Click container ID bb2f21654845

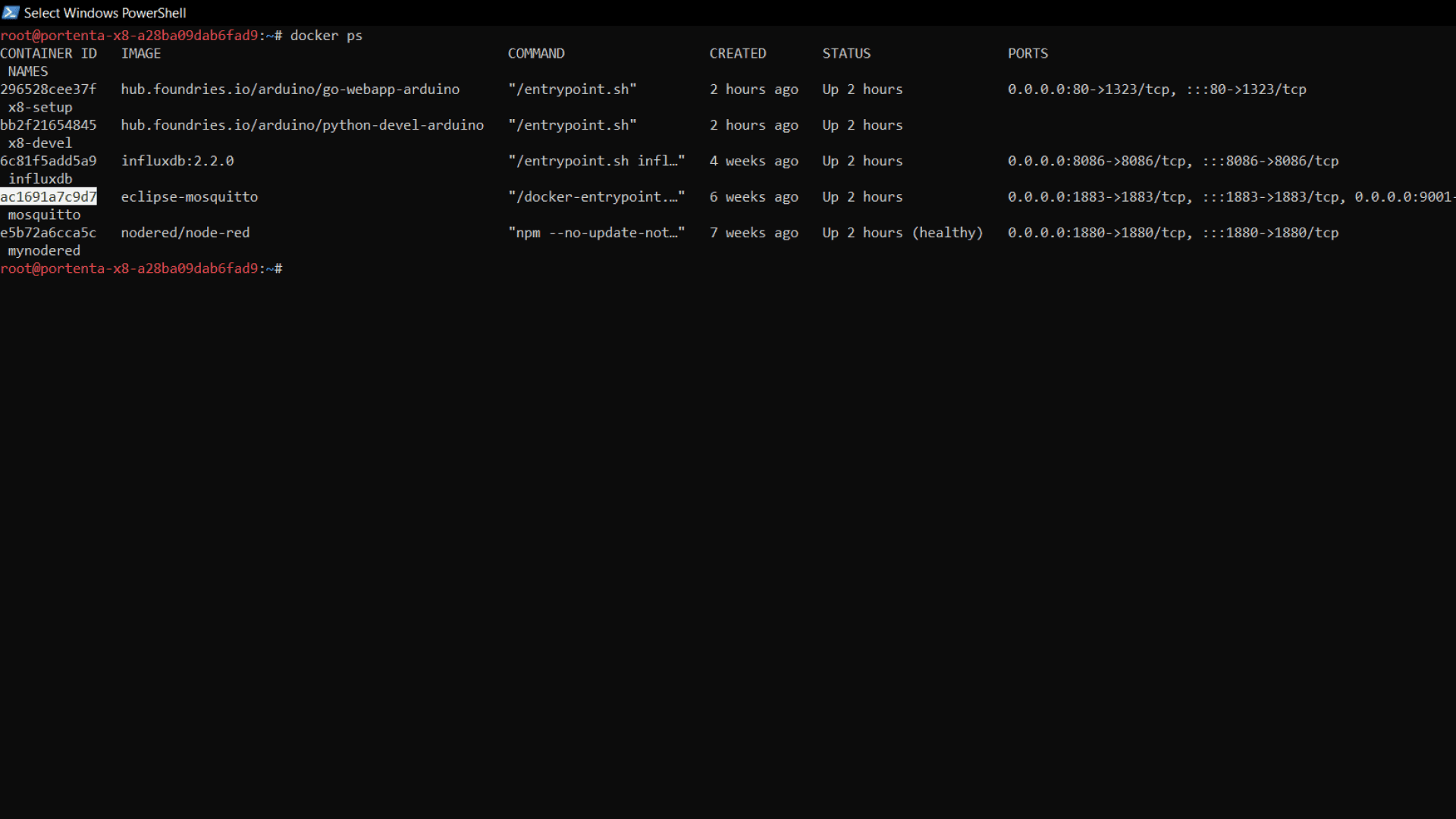click(x=49, y=125)
